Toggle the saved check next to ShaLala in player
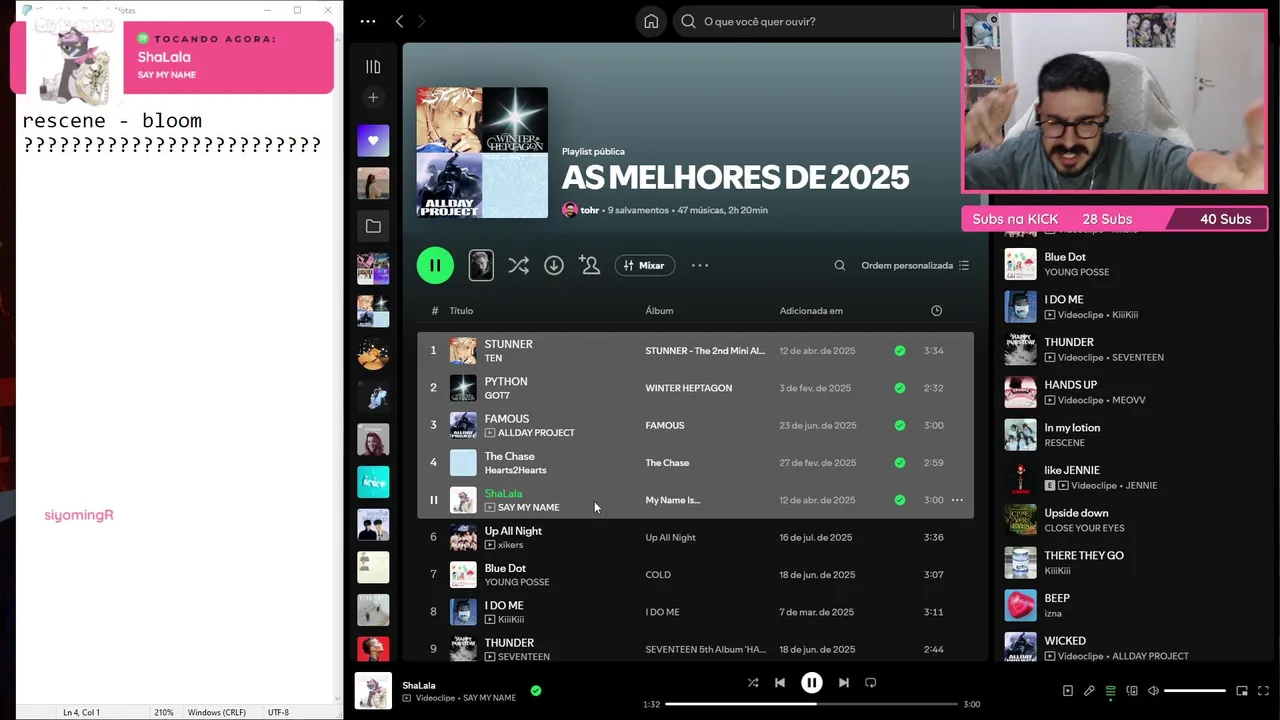Viewport: 1280px width, 720px height. click(536, 690)
